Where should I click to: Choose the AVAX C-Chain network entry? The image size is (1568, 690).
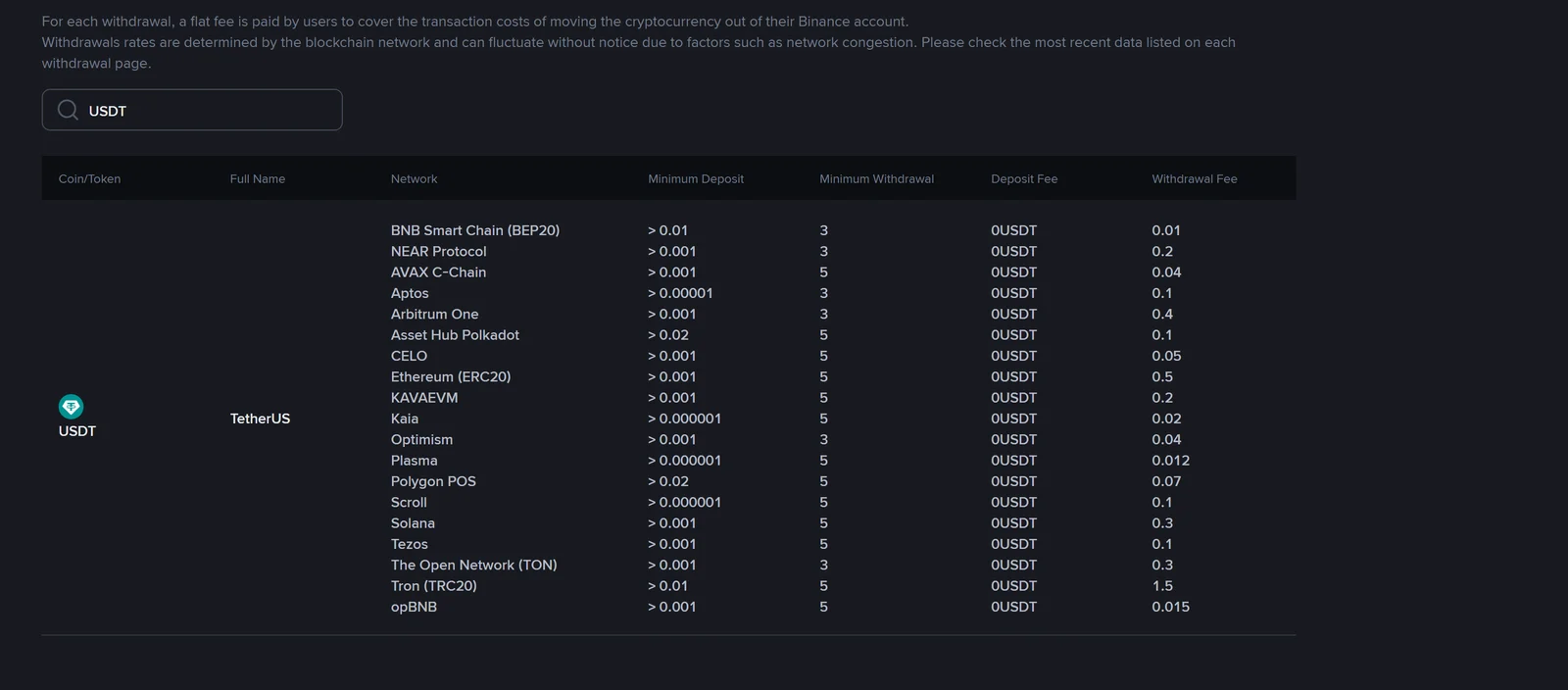point(438,272)
